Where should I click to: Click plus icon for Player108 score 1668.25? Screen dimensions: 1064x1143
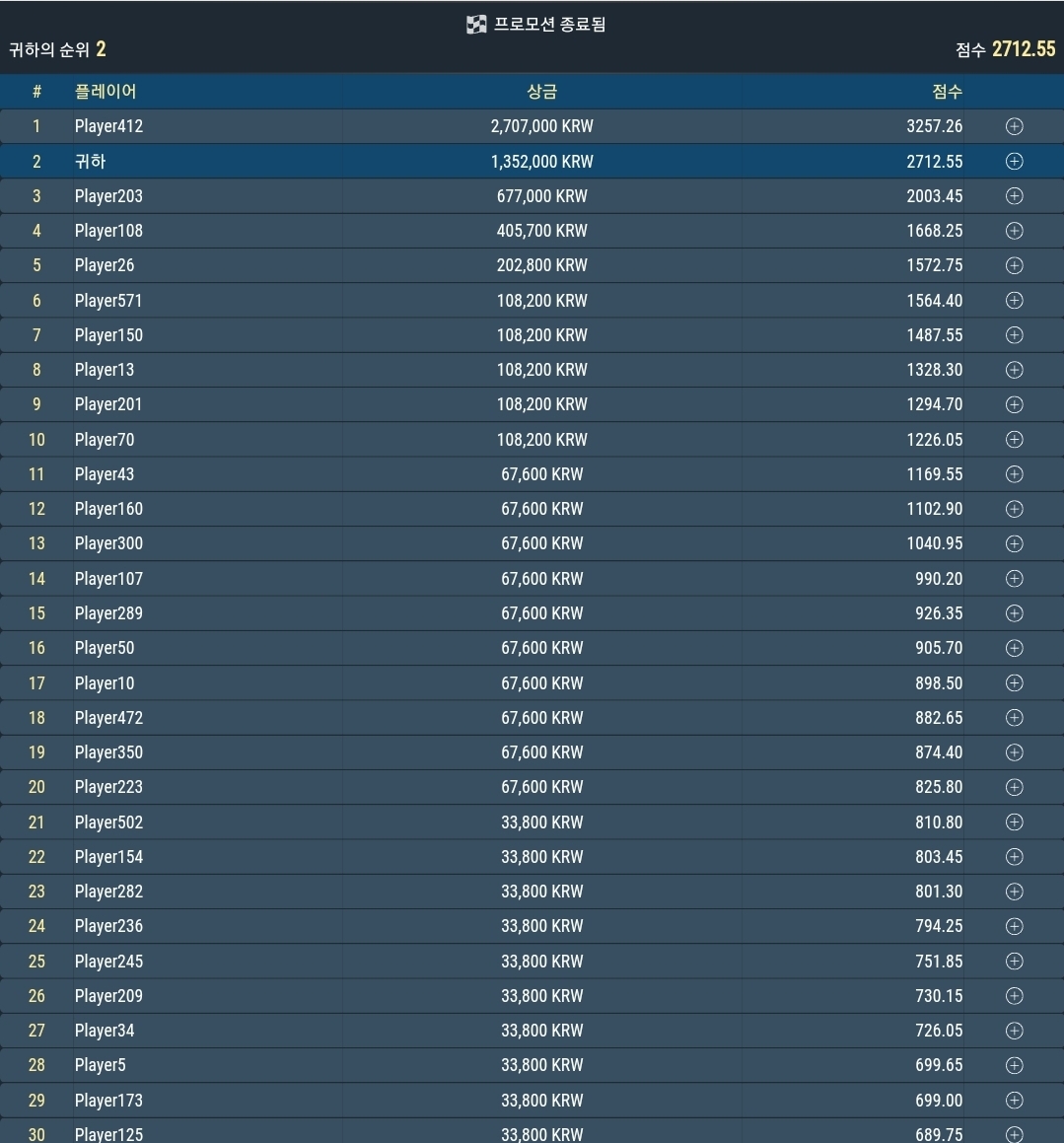pyautogui.click(x=1014, y=231)
